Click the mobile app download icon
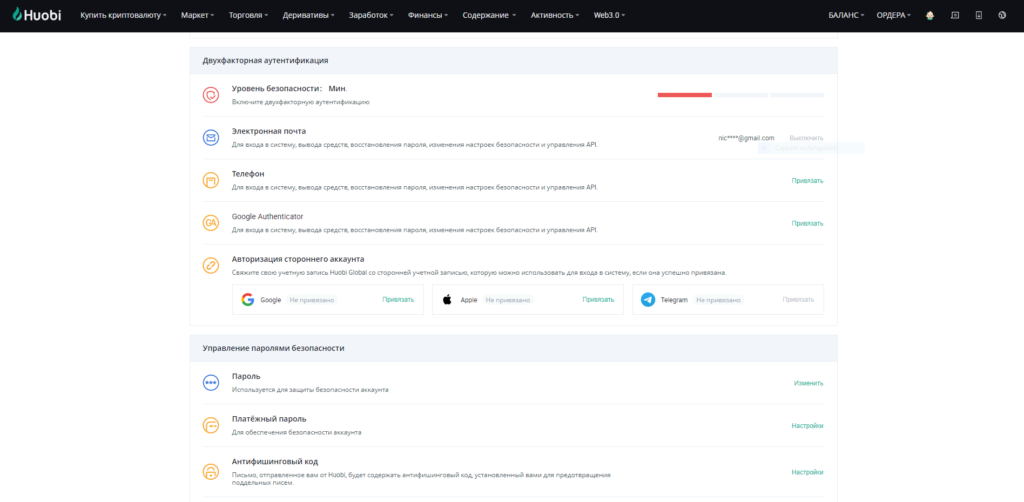The width and height of the screenshot is (1024, 502). [978, 16]
